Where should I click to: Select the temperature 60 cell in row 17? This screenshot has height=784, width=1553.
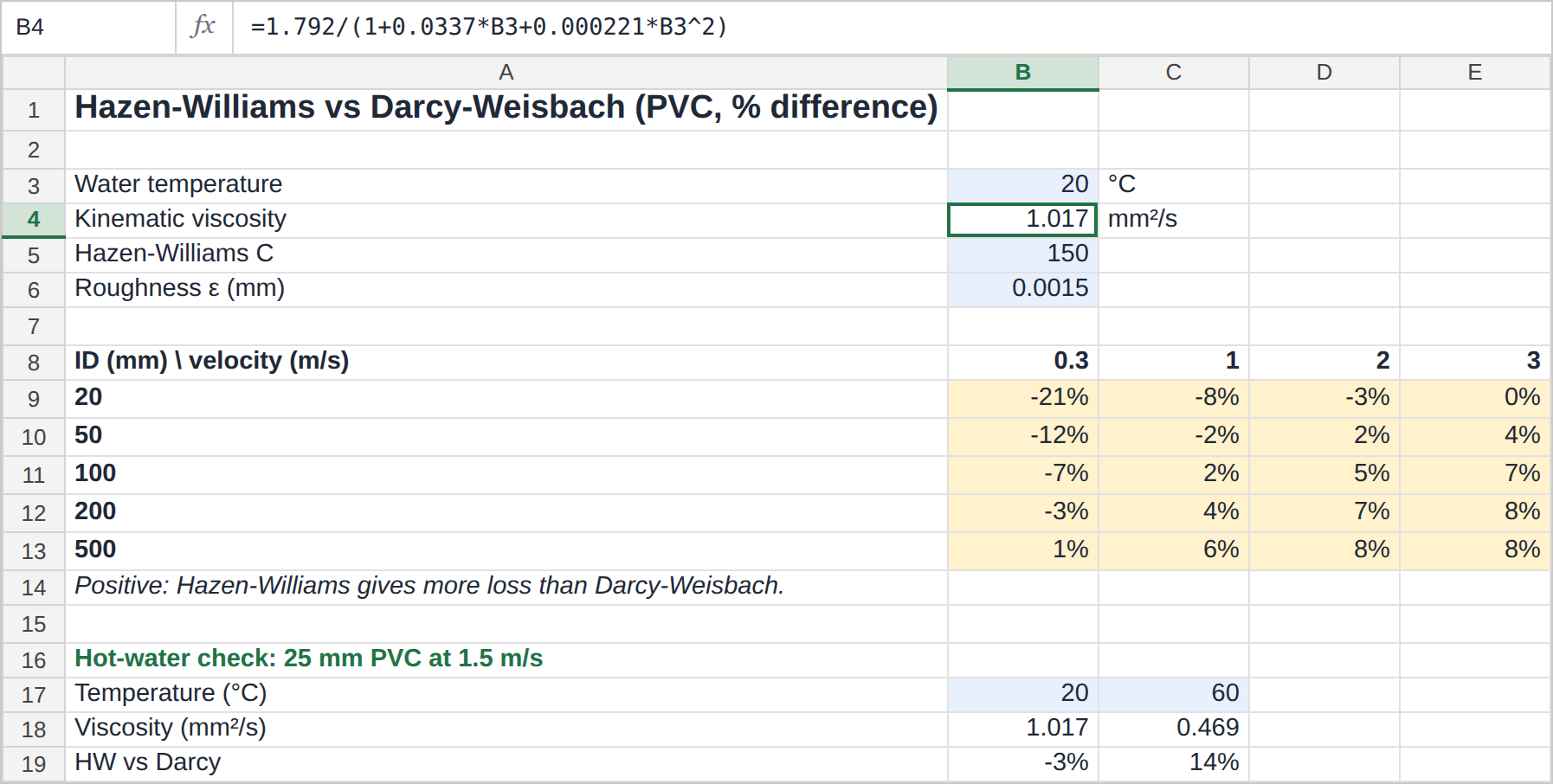(1174, 695)
